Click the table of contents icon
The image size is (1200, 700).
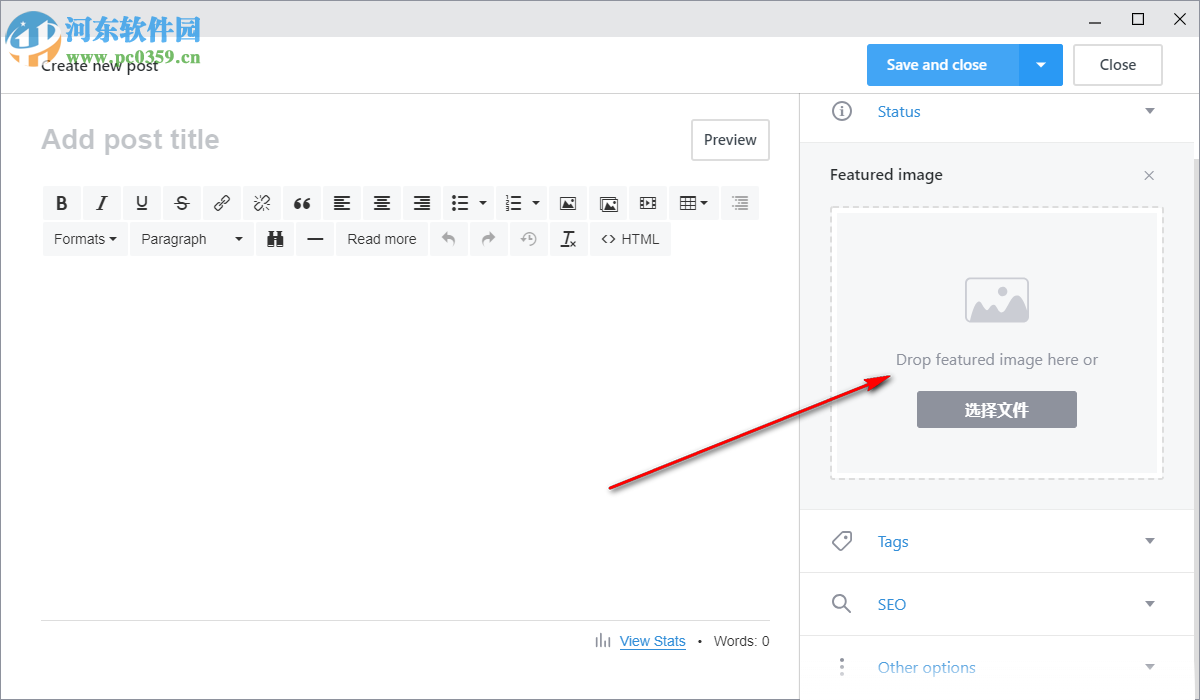[x=740, y=203]
